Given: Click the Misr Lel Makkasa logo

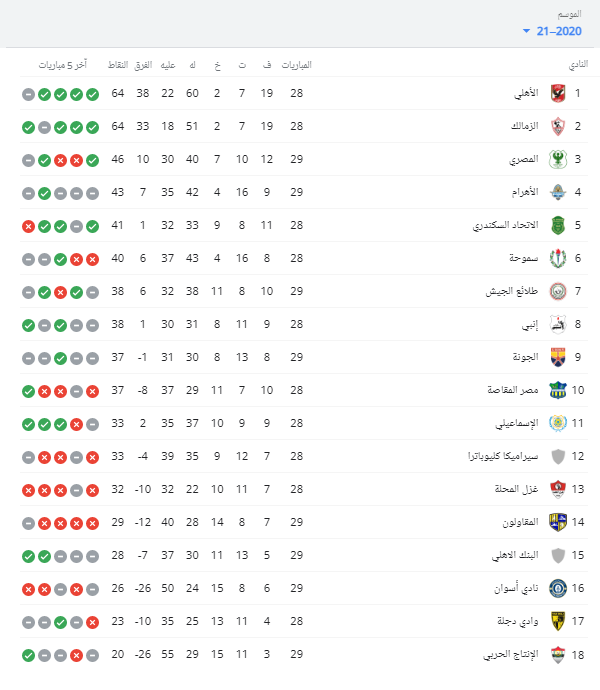Looking at the screenshot, I should click(x=557, y=390).
